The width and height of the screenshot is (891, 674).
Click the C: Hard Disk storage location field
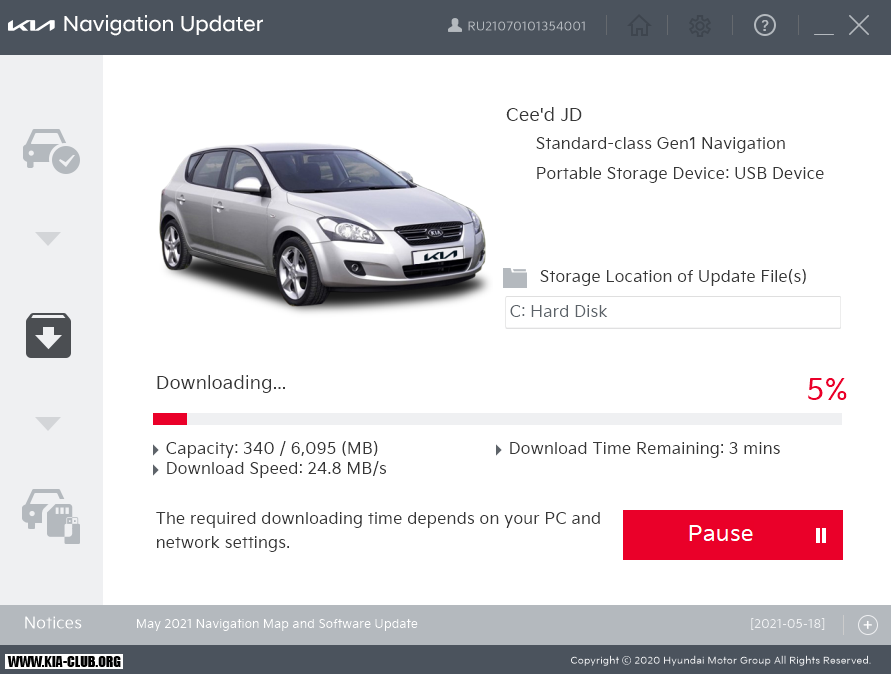672,312
